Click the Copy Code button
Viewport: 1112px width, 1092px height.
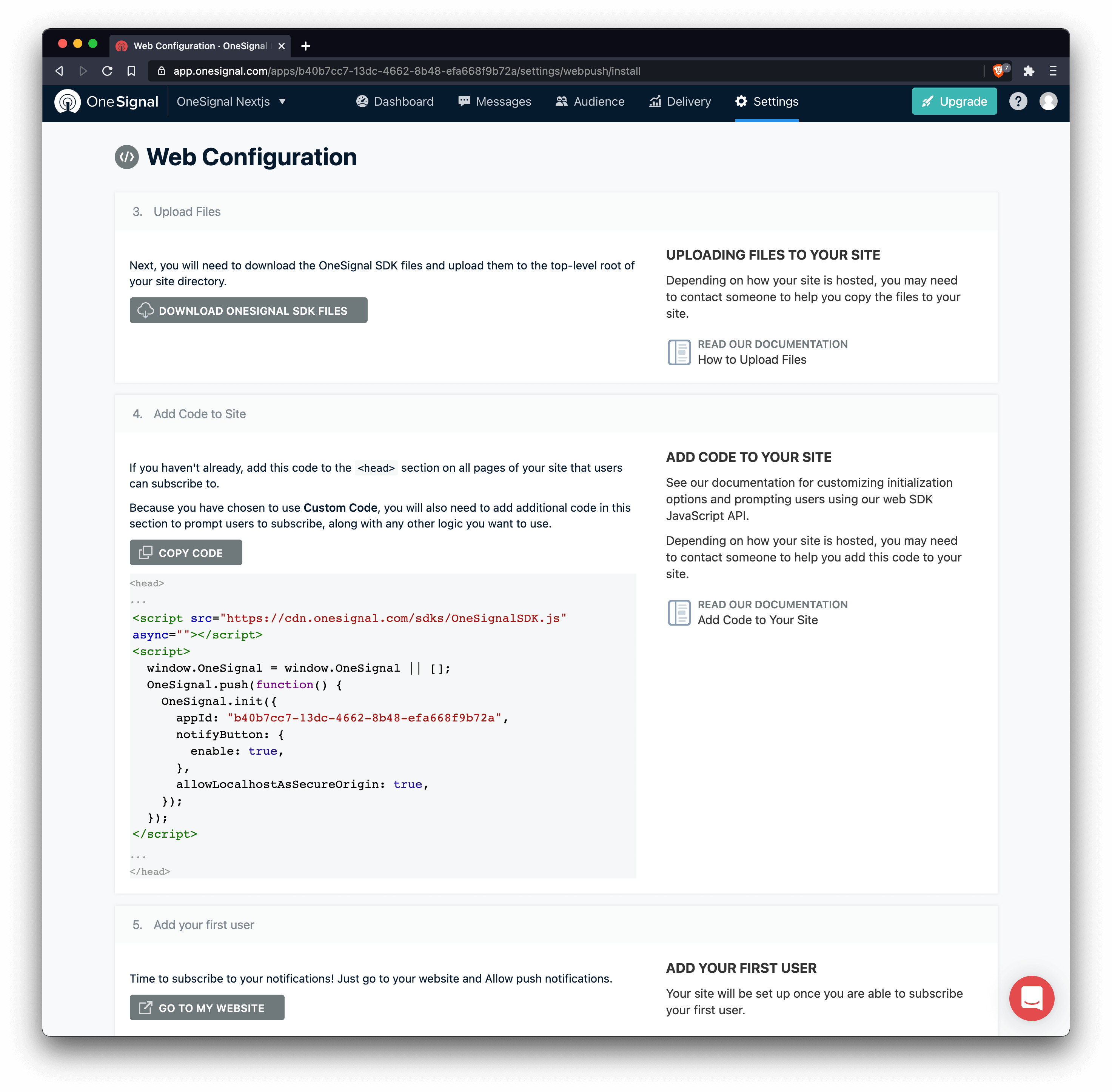click(186, 552)
